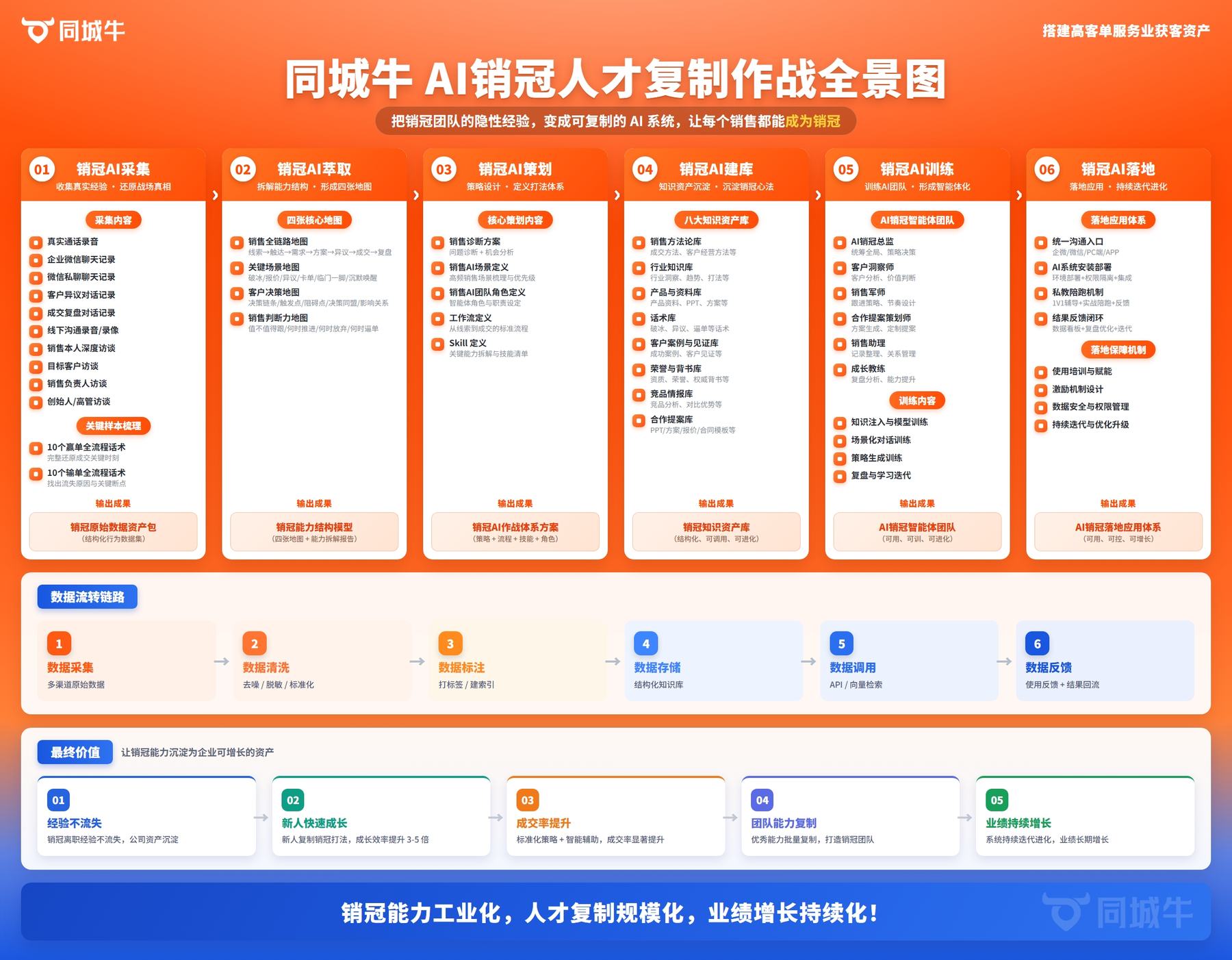Viewport: 1232px width, 960px height.
Task: Click the 私教陪跑机制 list item text
Action: [x=1077, y=292]
